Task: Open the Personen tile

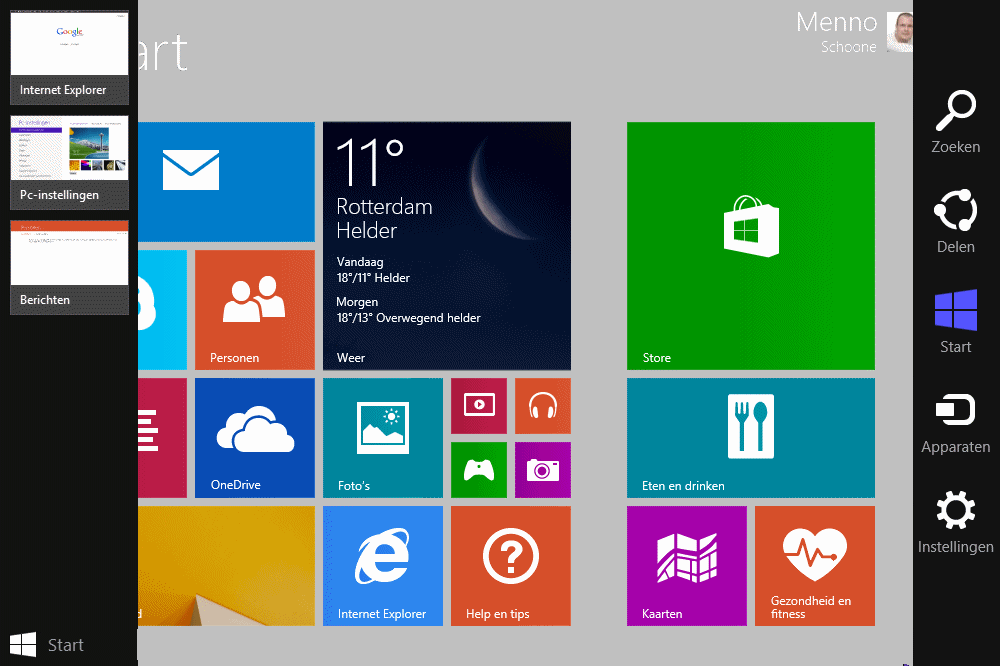Action: [254, 310]
